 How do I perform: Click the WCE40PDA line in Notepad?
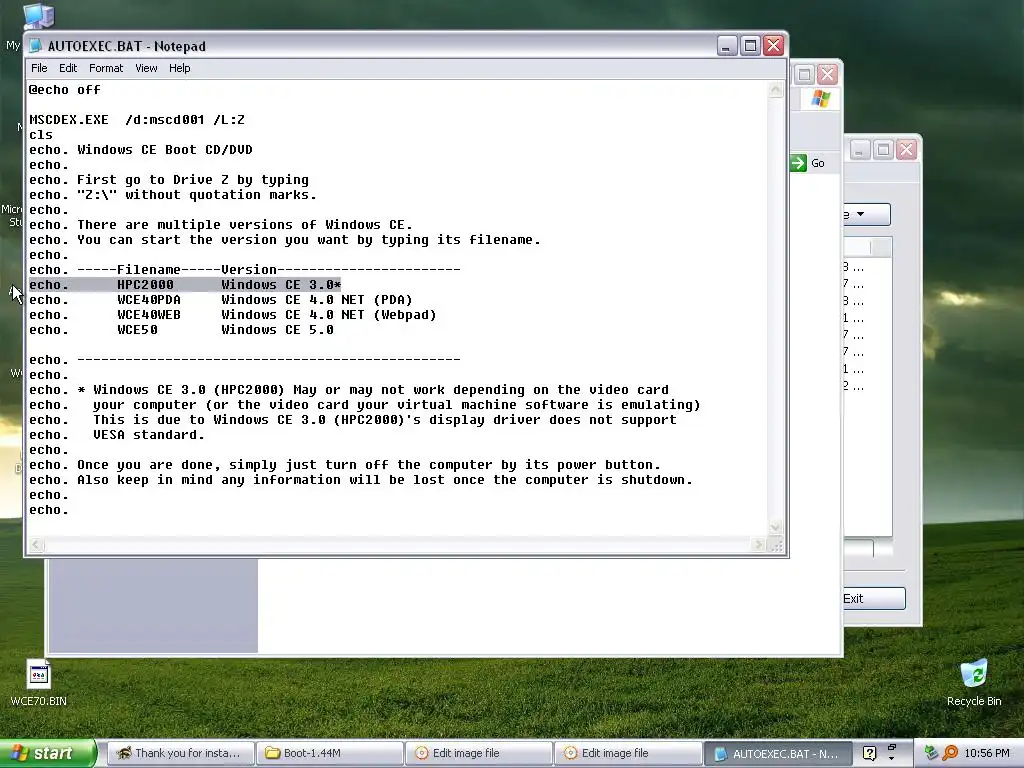tap(221, 300)
